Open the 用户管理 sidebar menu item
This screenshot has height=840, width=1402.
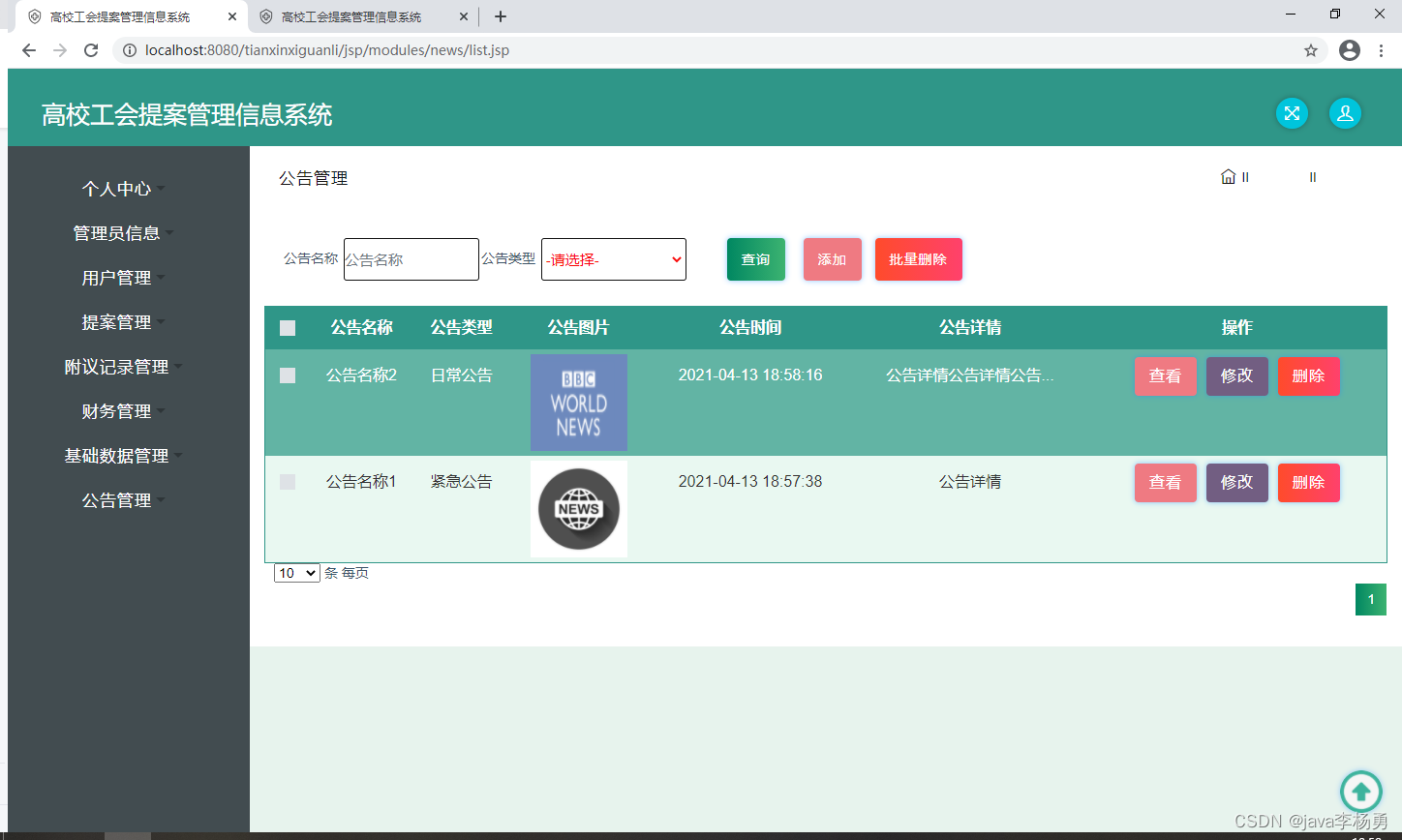click(x=116, y=278)
